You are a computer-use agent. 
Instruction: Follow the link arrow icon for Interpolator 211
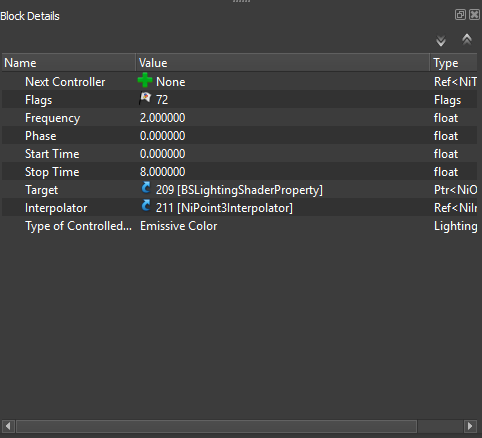pyautogui.click(x=146, y=206)
